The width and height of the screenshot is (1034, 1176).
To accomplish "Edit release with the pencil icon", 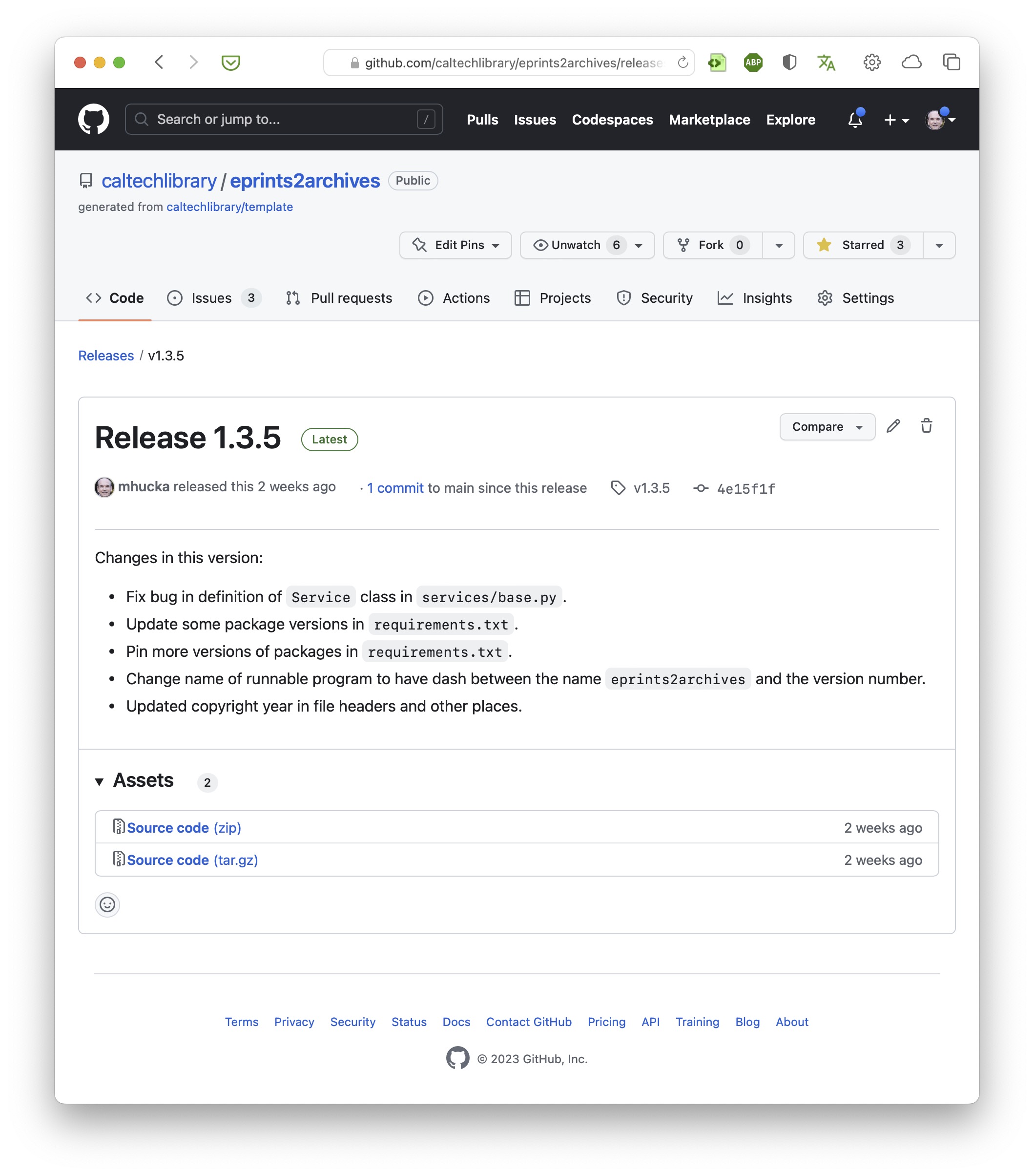I will pos(892,426).
